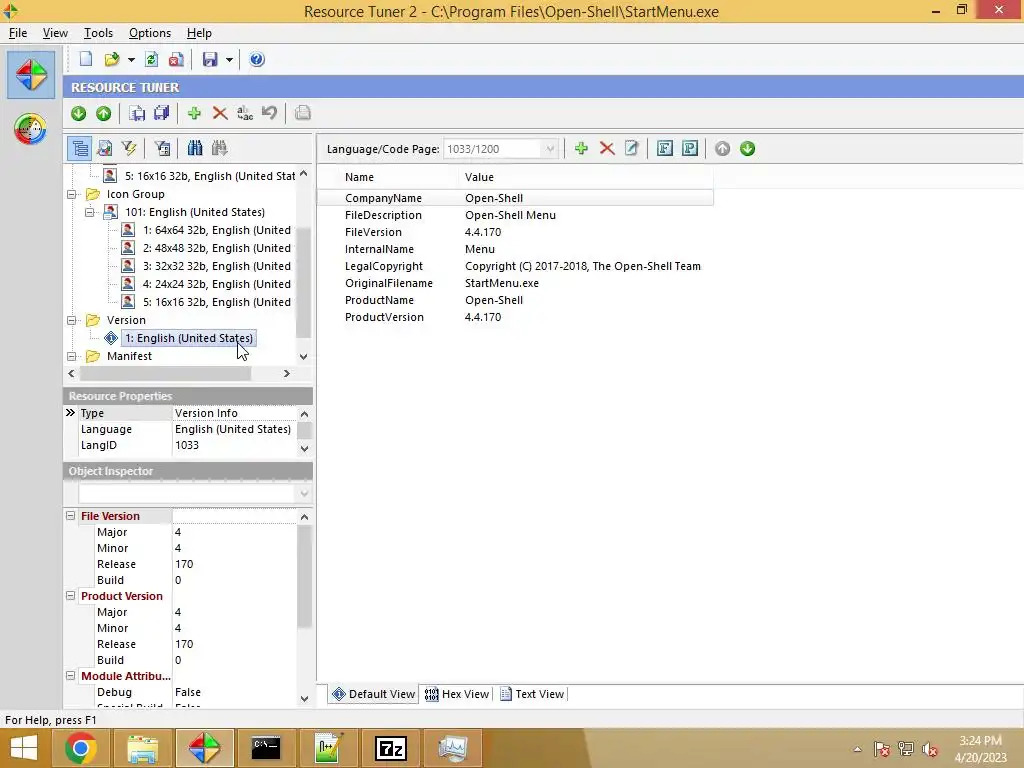Click the grayed Print icon
1024x768 pixels.
click(x=302, y=114)
